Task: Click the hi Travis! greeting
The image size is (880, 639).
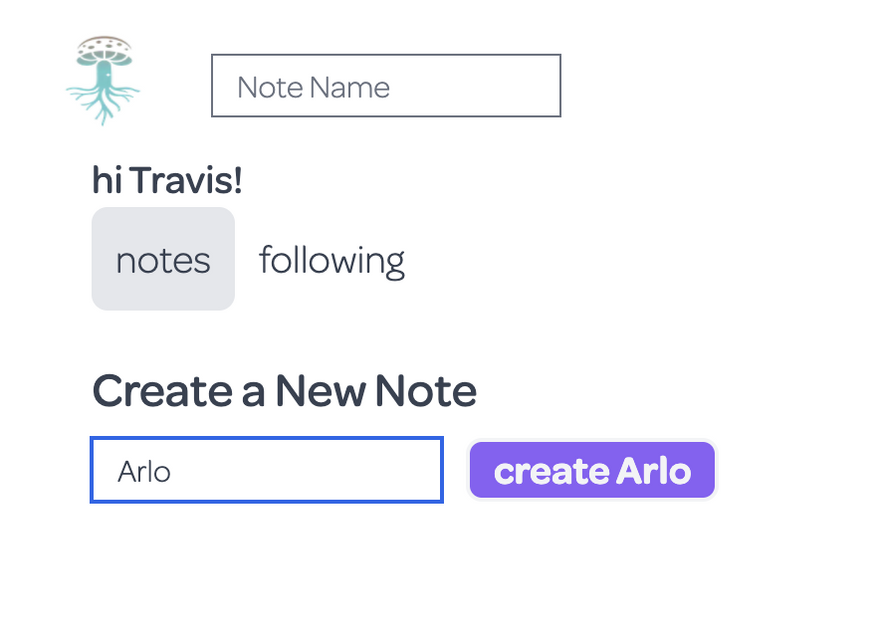Action: [167, 181]
